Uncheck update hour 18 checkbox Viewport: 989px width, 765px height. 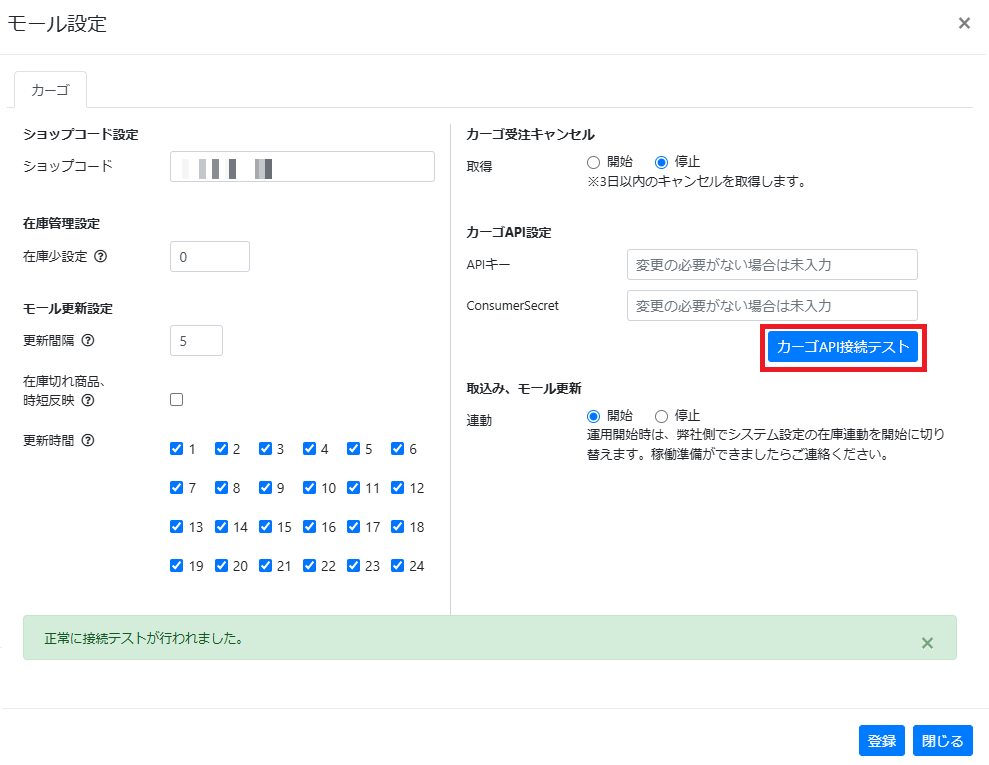(397, 527)
